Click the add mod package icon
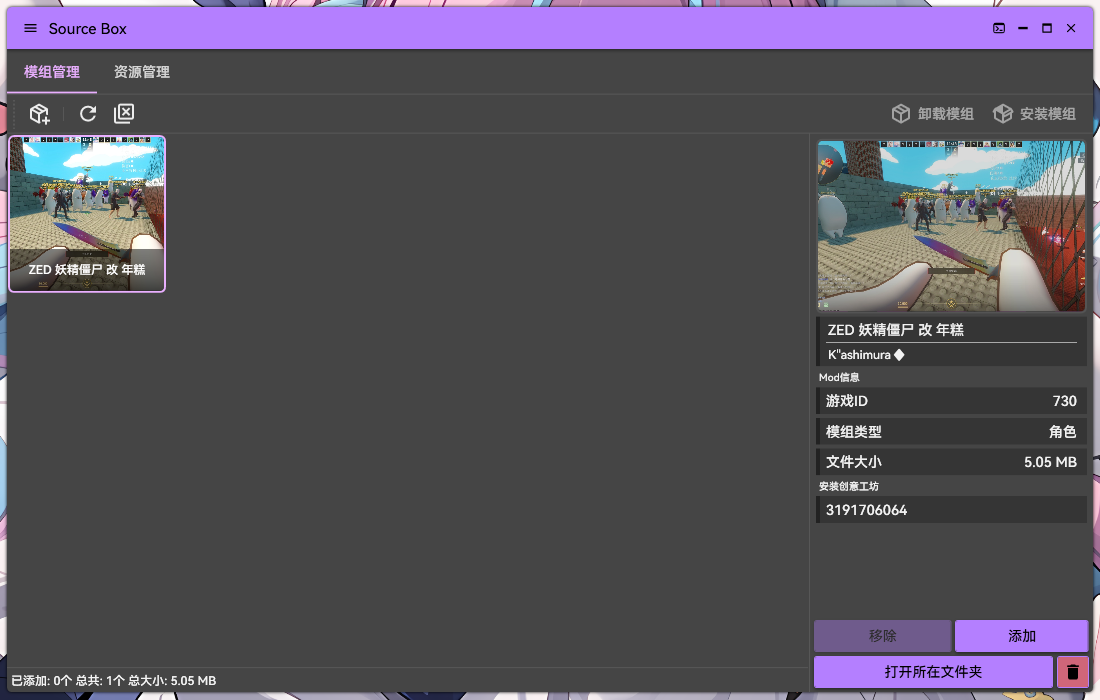1100x700 pixels. pos(39,114)
